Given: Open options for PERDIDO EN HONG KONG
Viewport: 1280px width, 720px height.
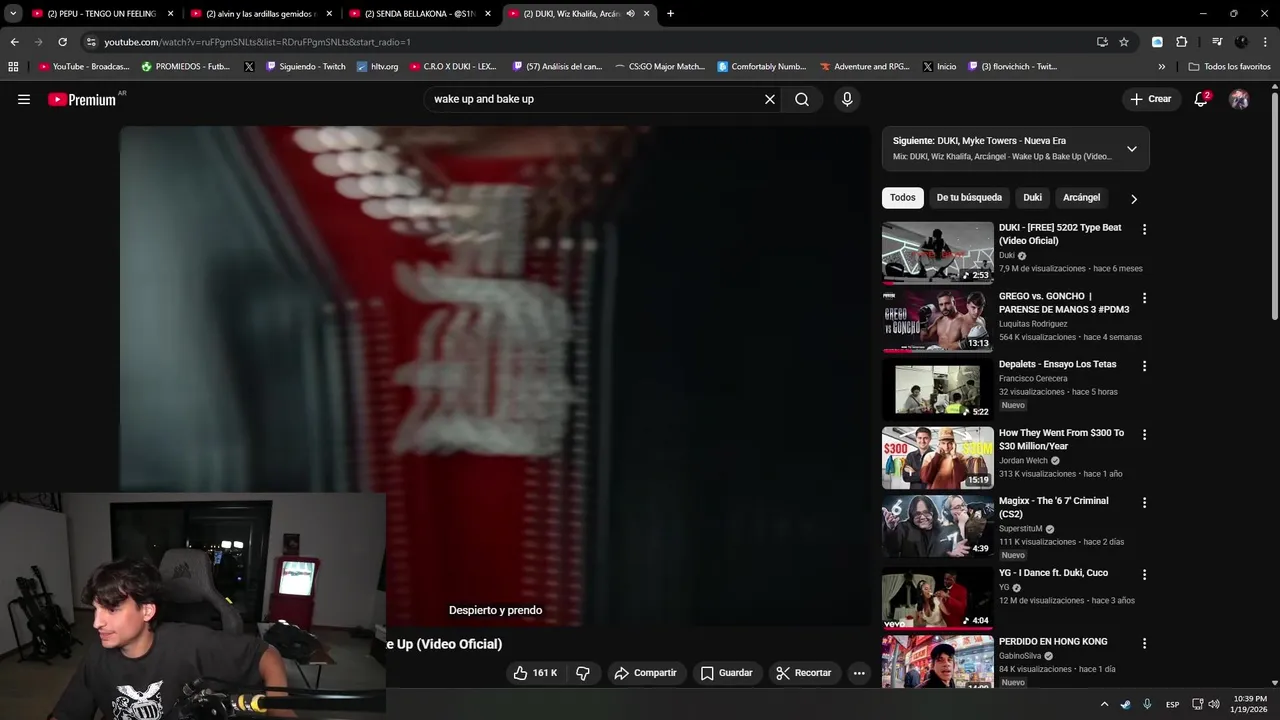Looking at the screenshot, I should pos(1144,643).
